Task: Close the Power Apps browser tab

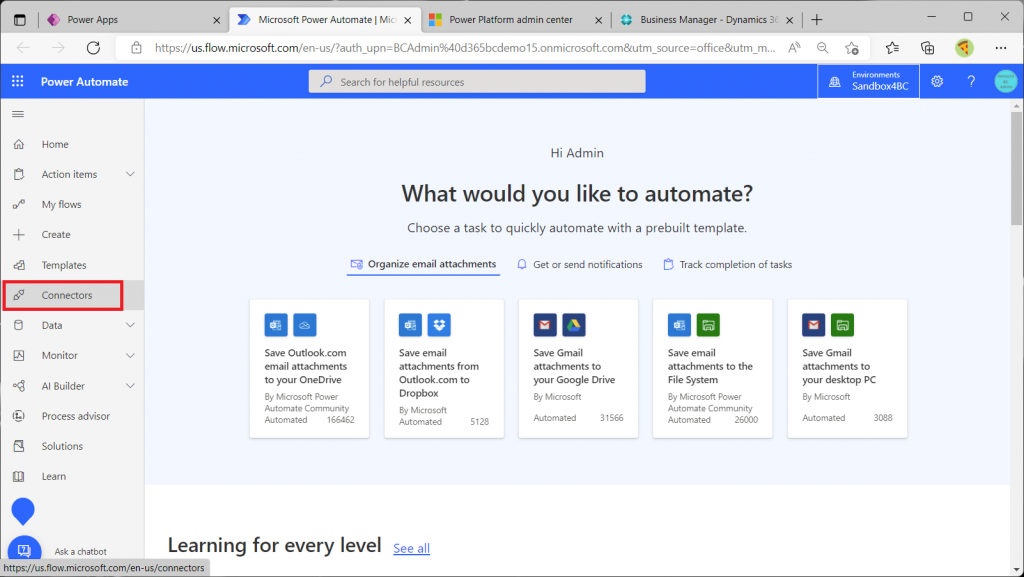Action: (217, 20)
